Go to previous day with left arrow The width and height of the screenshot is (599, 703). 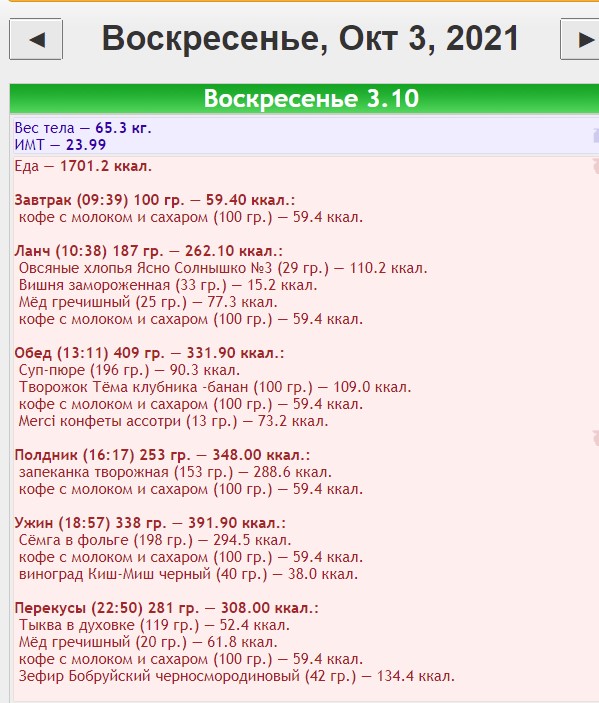click(x=36, y=39)
